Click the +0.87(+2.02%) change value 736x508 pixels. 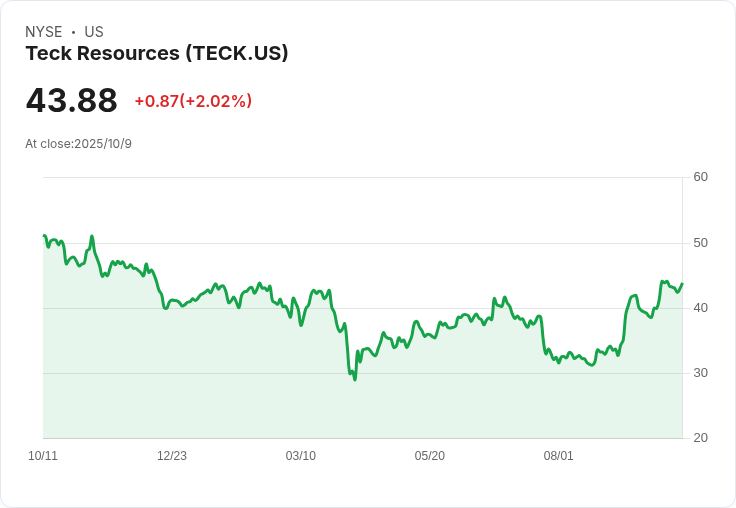click(193, 101)
